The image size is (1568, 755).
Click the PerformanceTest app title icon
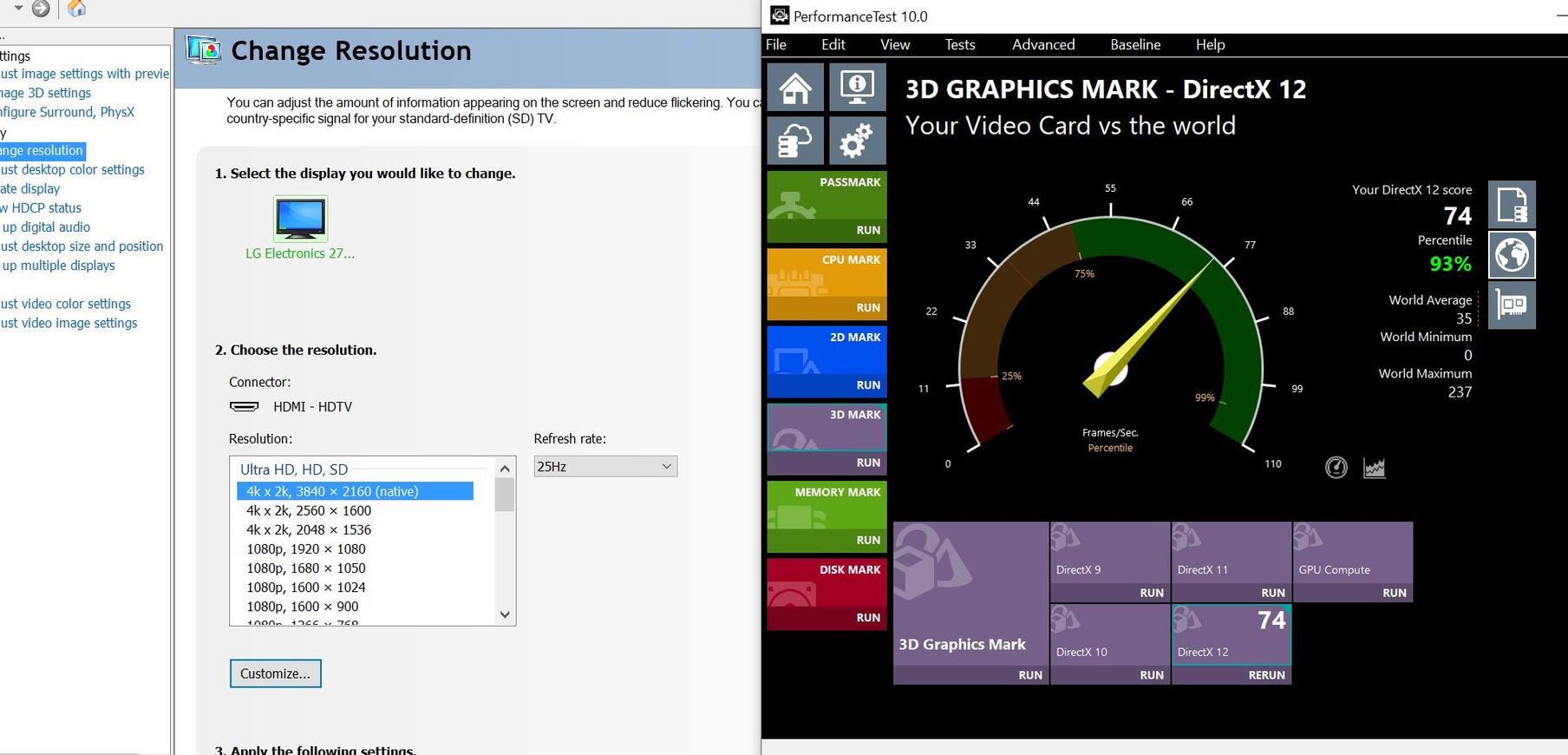780,16
